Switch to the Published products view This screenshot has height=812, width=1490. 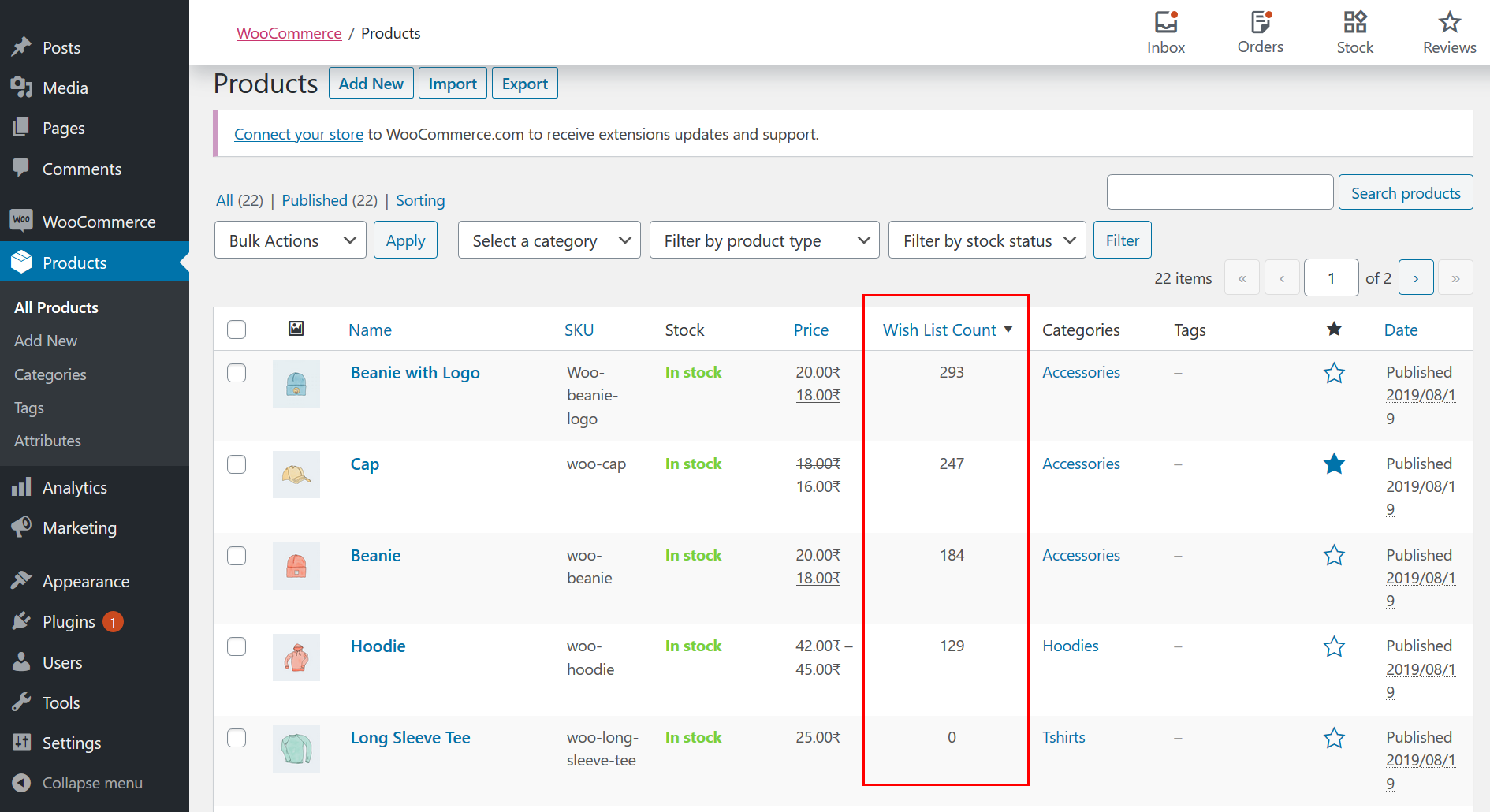[315, 200]
